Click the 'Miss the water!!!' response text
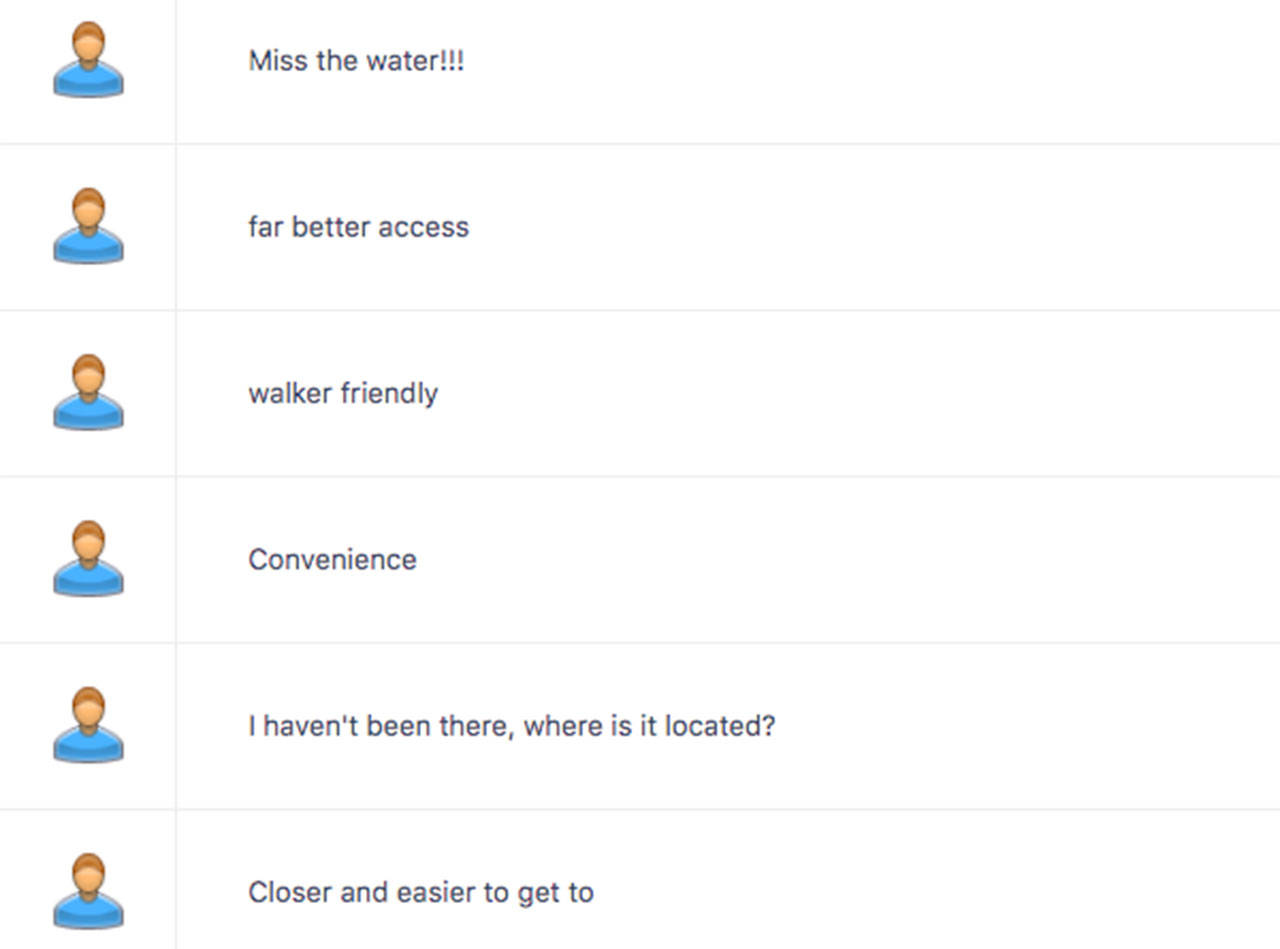 (356, 61)
